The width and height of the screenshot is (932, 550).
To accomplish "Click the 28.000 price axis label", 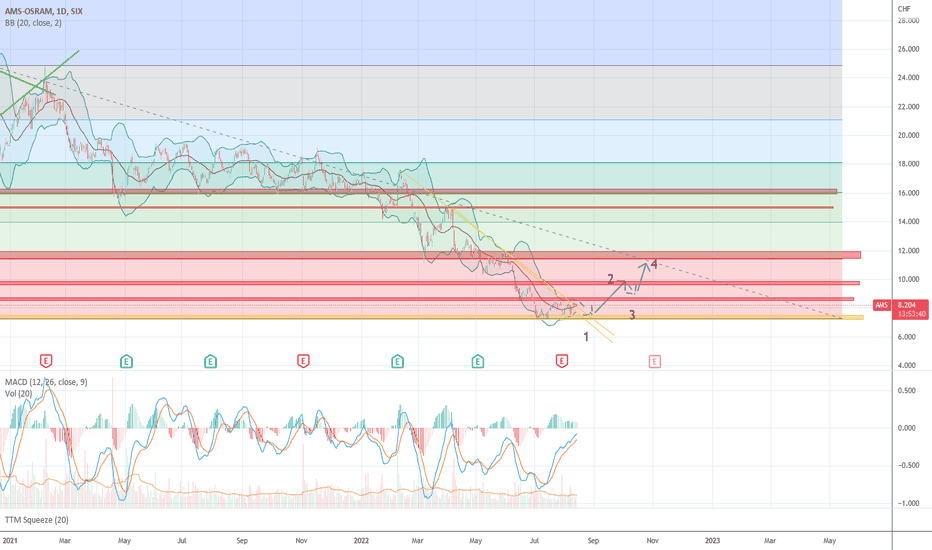I will (908, 20).
